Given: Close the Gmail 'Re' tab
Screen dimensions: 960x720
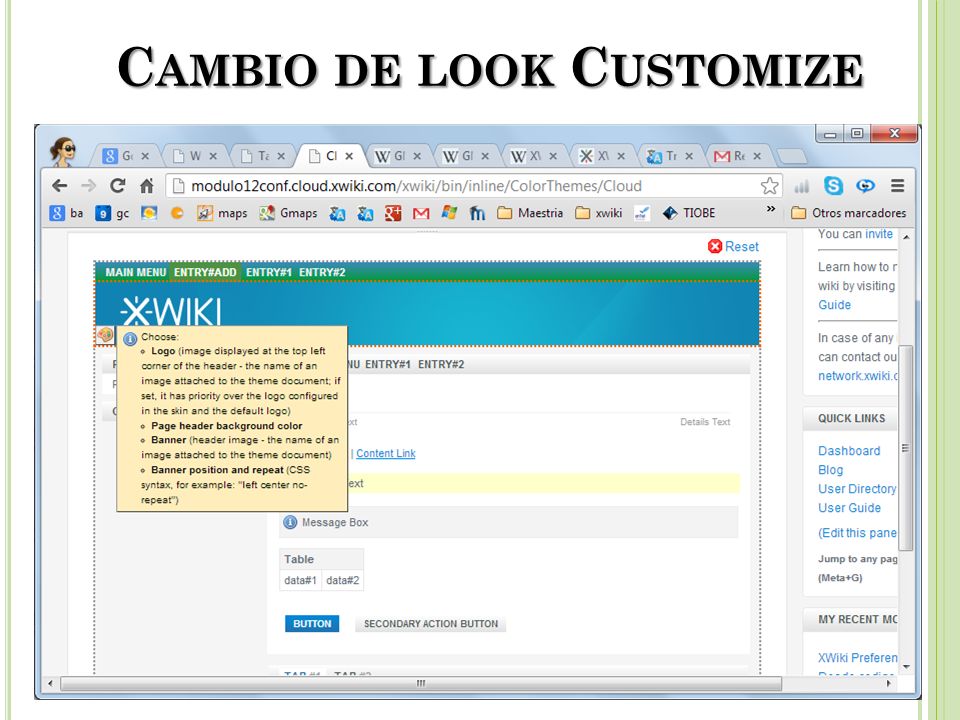Looking at the screenshot, I should pos(757,156).
